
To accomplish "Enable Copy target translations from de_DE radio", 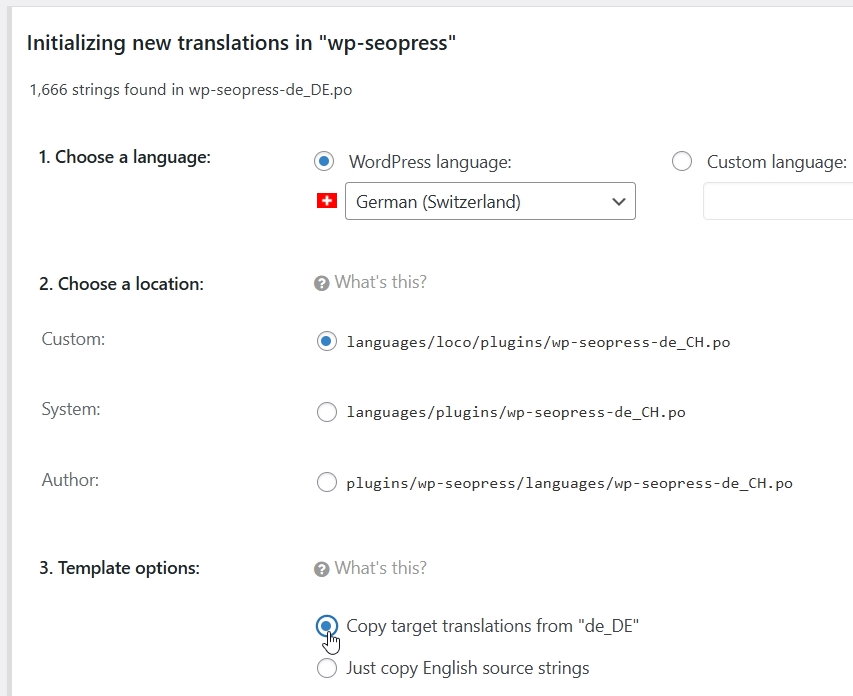I will click(326, 626).
